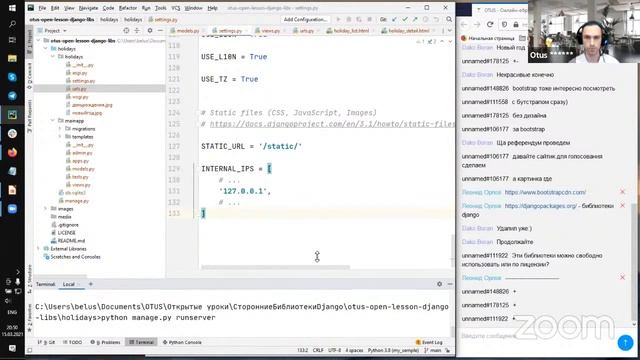Expand External Libraries node
This screenshot has height=360, width=640.
click(39, 249)
